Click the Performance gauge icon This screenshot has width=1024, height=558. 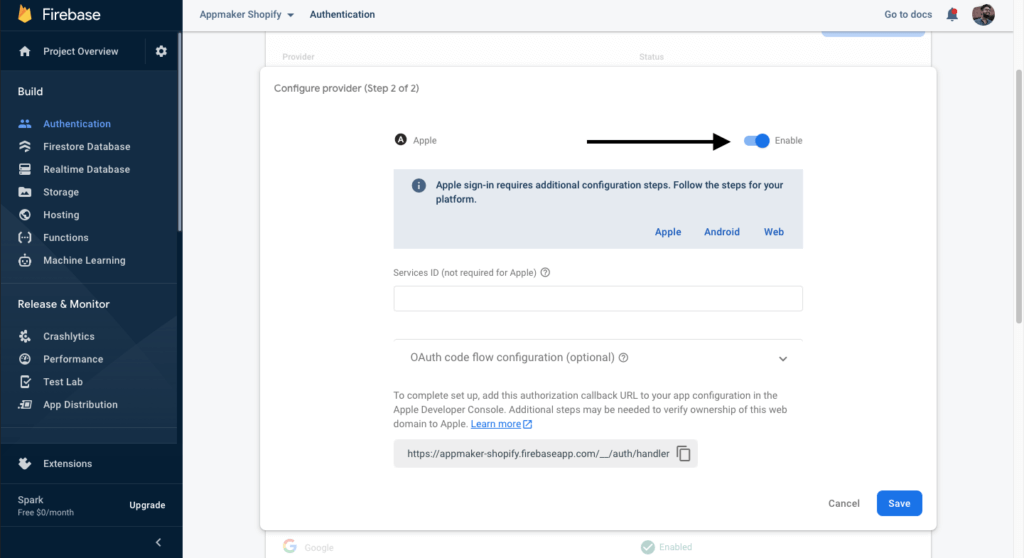(x=25, y=359)
